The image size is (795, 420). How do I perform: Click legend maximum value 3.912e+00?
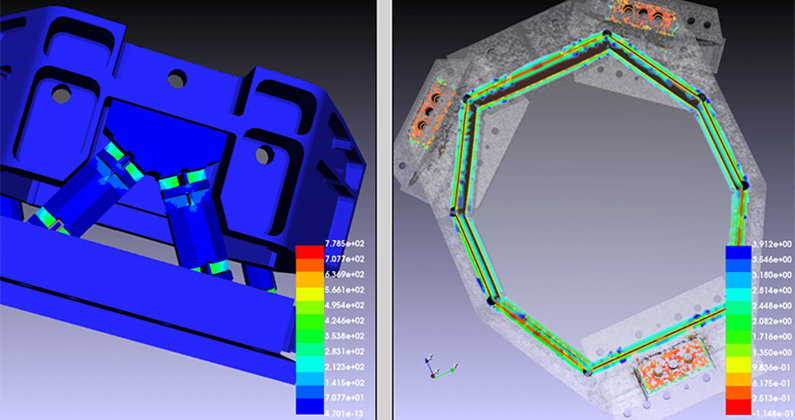pyautogui.click(x=773, y=244)
